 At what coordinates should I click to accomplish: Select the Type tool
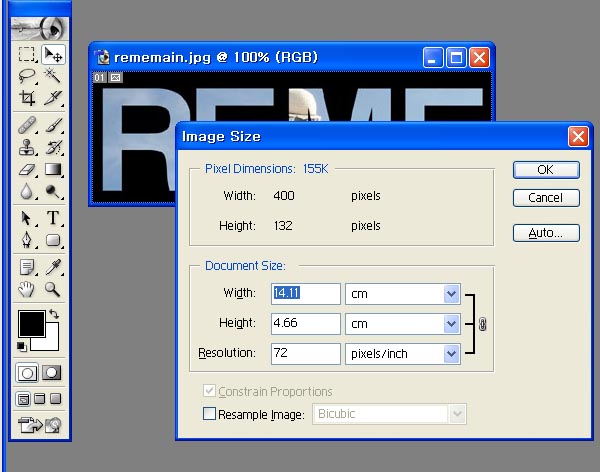click(x=53, y=218)
